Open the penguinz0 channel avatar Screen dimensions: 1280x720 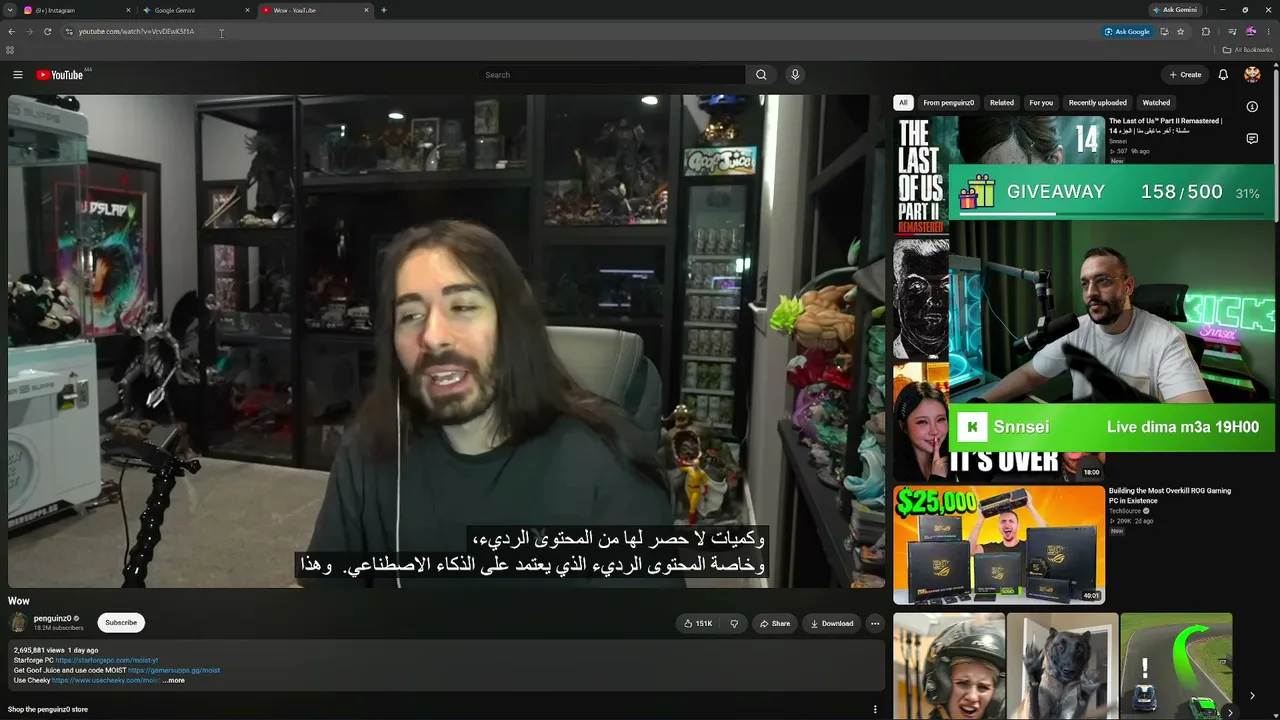pos(19,623)
